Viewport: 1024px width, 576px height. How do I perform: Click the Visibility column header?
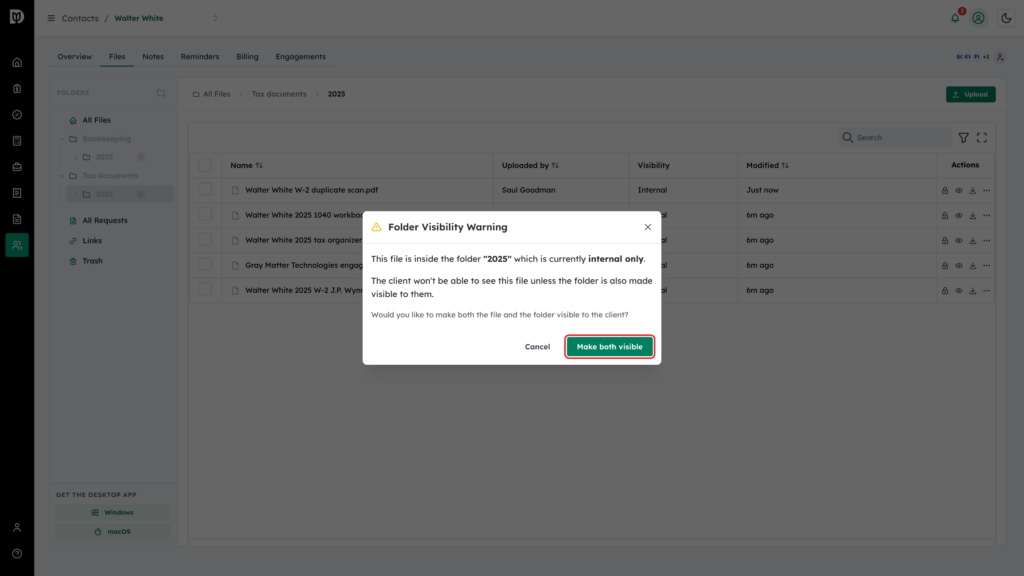[x=654, y=165]
